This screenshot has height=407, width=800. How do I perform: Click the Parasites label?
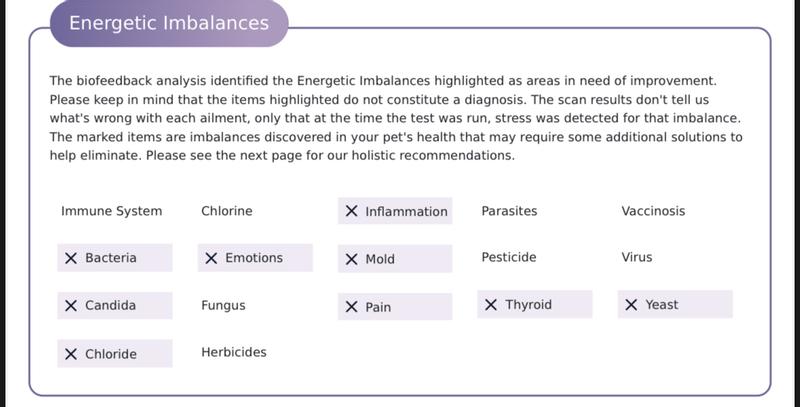pyautogui.click(x=509, y=211)
